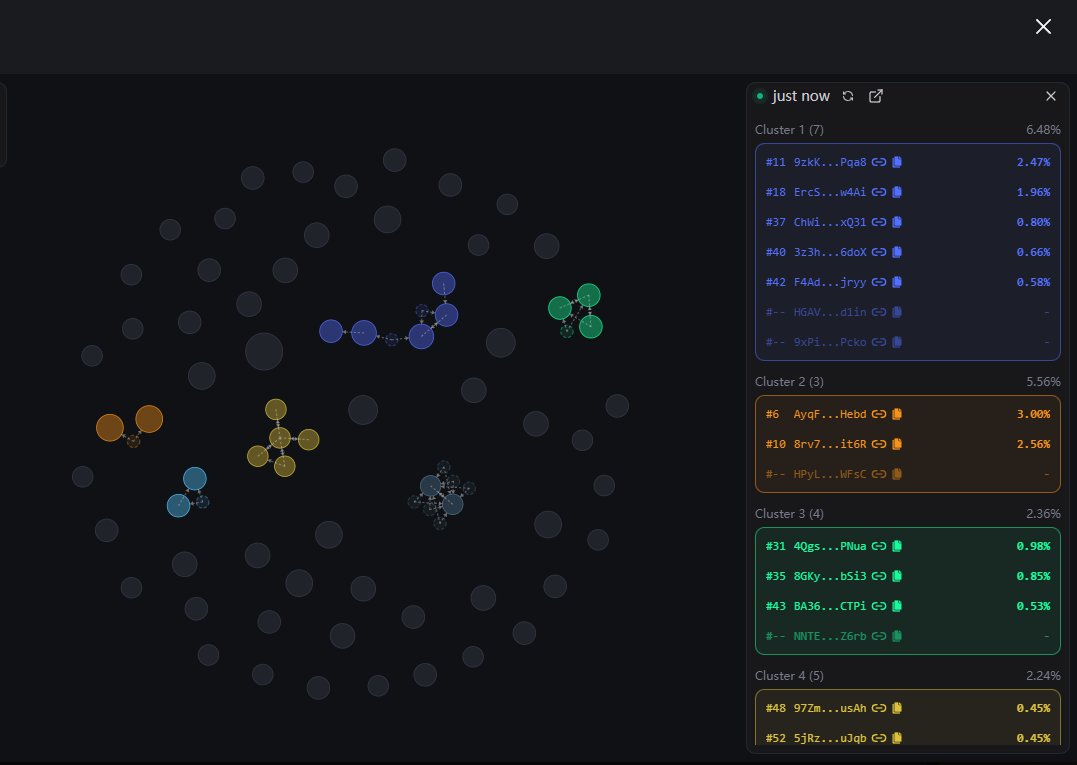Close the cluster list side panel
This screenshot has height=765, width=1077.
[x=1051, y=96]
